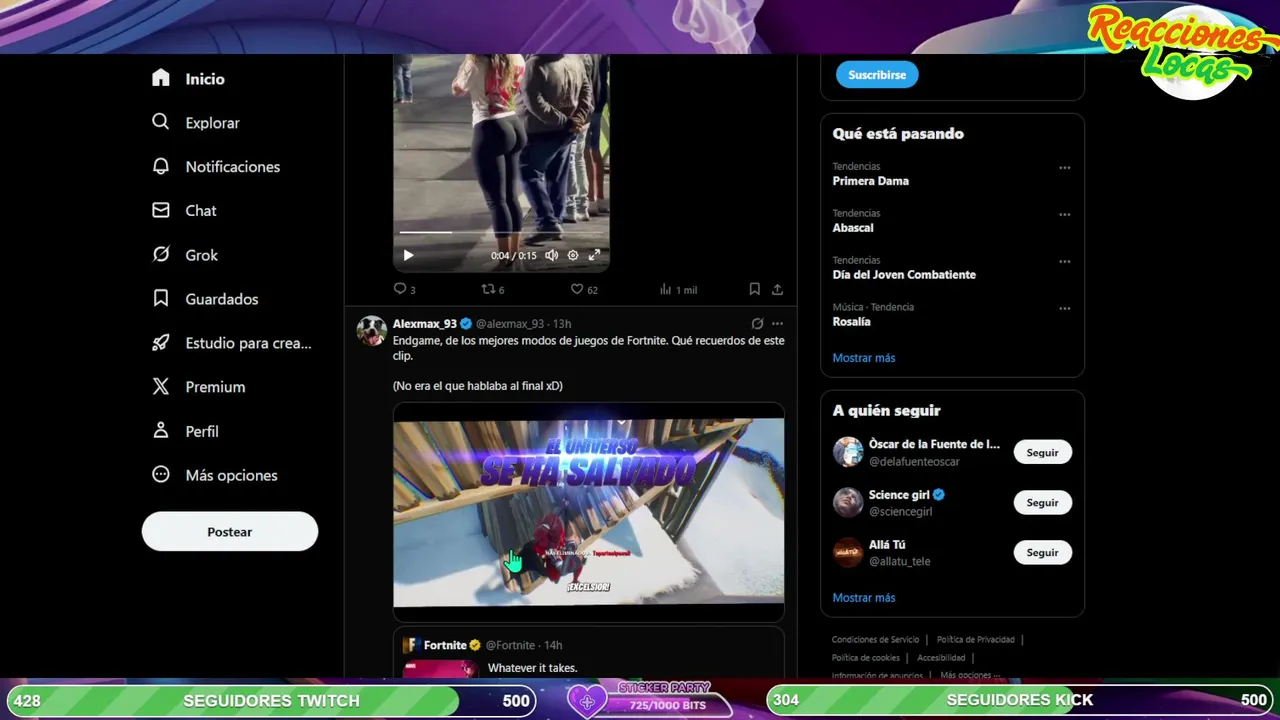Click Inicio label in navigation
The width and height of the screenshot is (1280, 720).
[205, 79]
